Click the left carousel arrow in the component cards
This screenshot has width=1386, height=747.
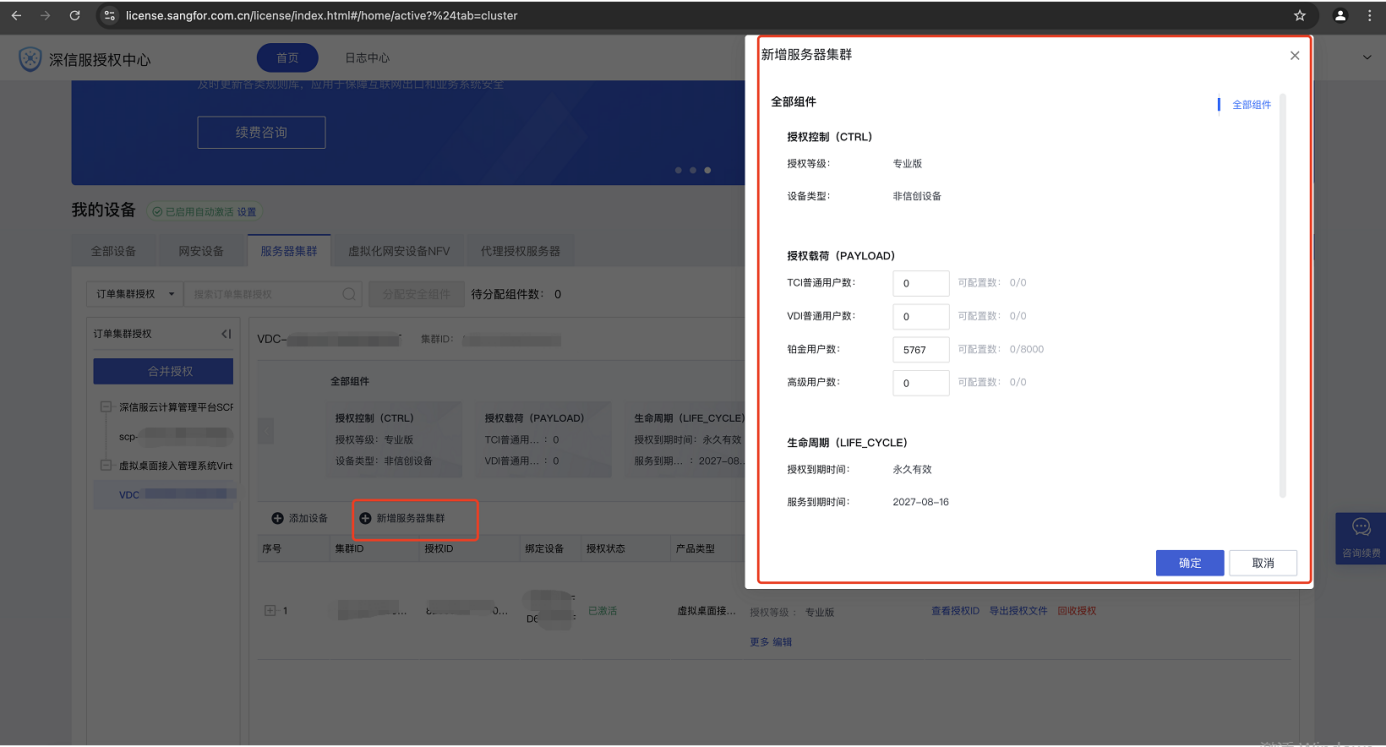click(x=265, y=431)
